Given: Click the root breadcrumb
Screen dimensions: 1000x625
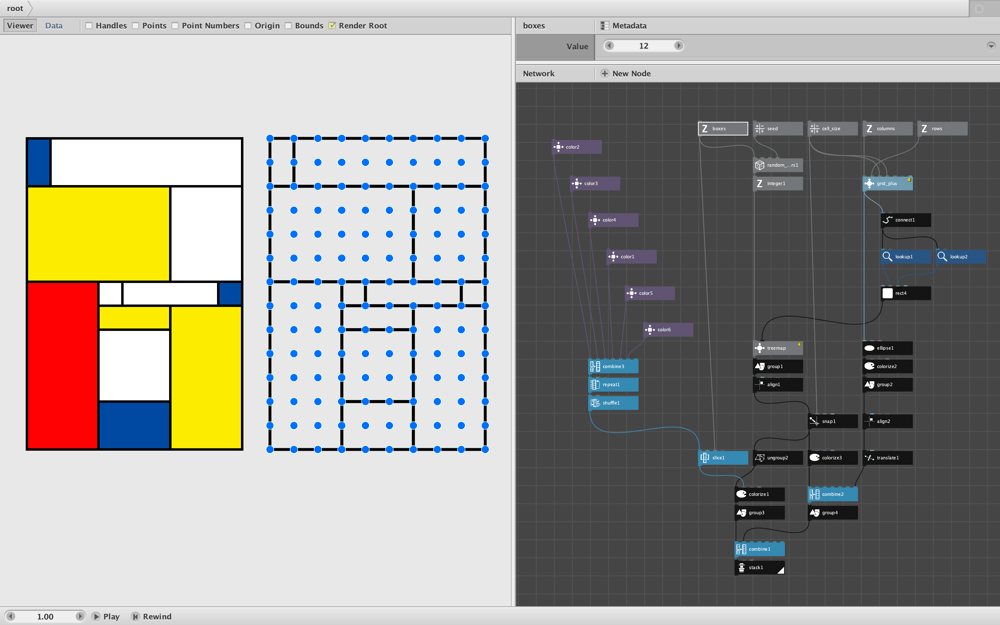Looking at the screenshot, I should (x=15, y=8).
